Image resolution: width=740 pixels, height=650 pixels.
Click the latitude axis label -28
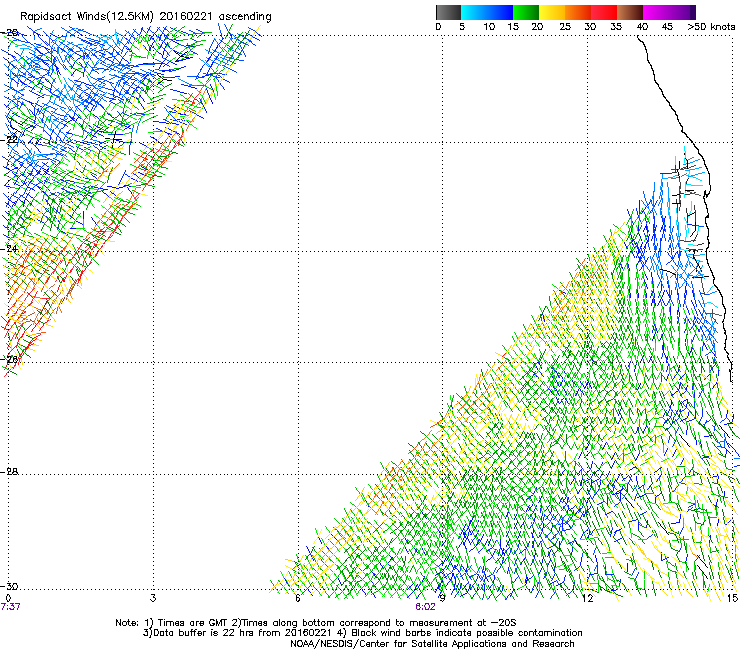click(x=9, y=472)
